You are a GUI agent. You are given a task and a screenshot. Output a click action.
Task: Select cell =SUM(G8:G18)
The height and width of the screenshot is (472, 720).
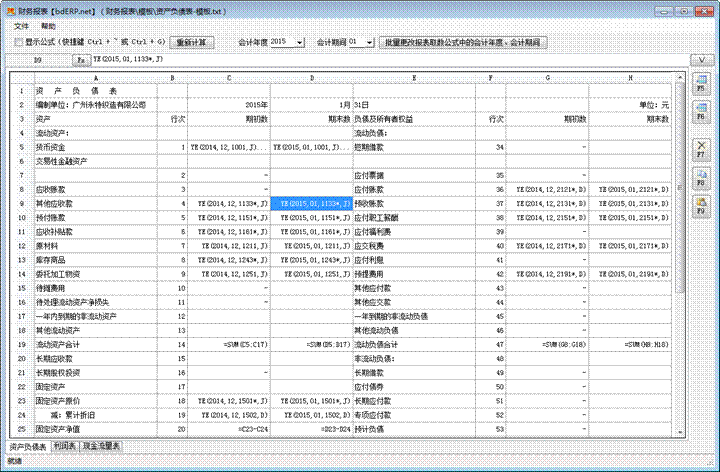coord(548,344)
